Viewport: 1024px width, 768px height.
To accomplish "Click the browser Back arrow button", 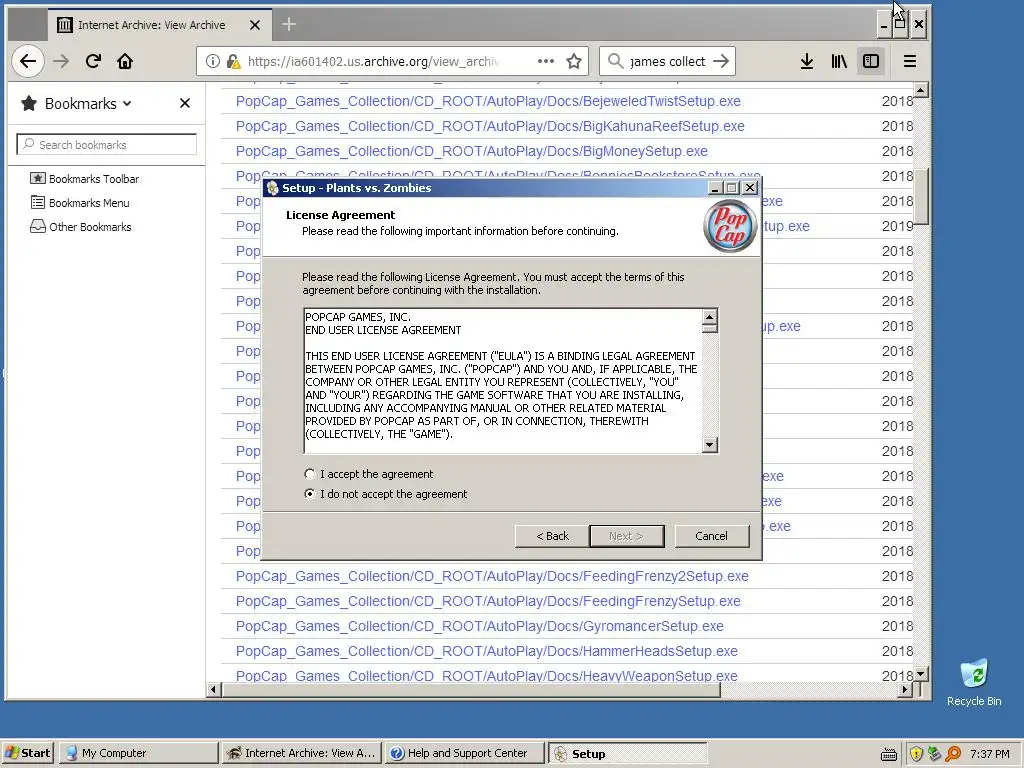I will 27,61.
